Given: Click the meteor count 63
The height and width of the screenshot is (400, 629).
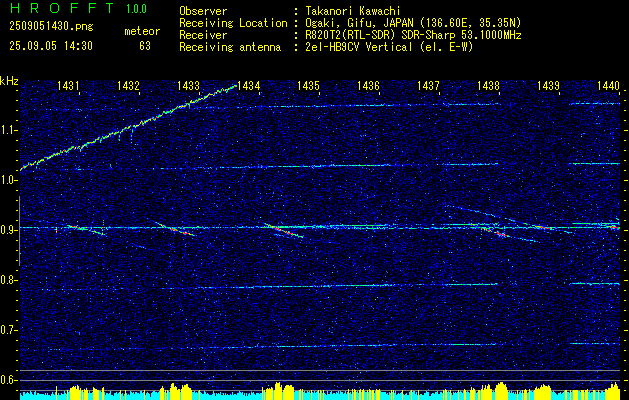Looking at the screenshot, I should (145, 46).
